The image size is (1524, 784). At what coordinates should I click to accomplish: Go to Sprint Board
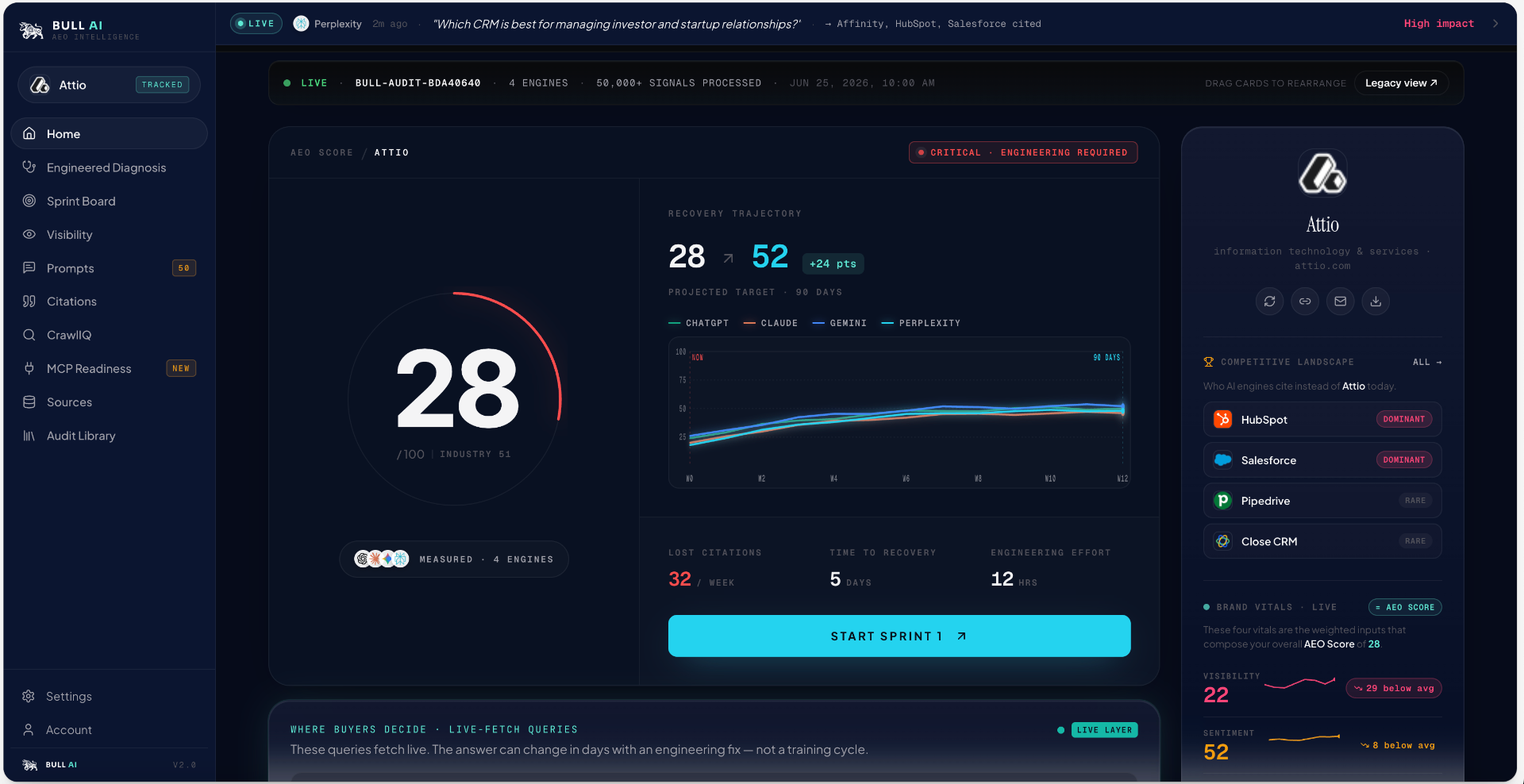109,201
